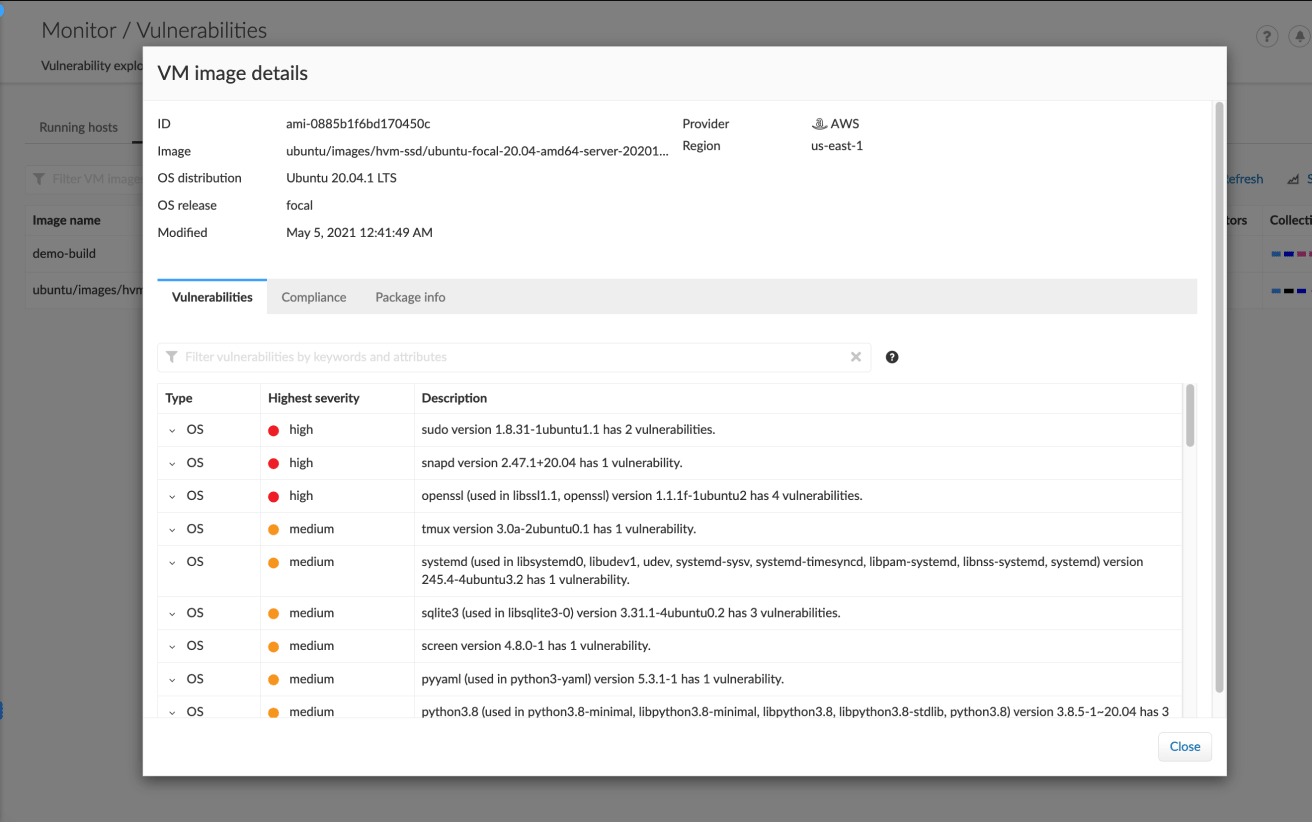Click the AWS provider icon
This screenshot has width=1312, height=822.
coord(818,122)
